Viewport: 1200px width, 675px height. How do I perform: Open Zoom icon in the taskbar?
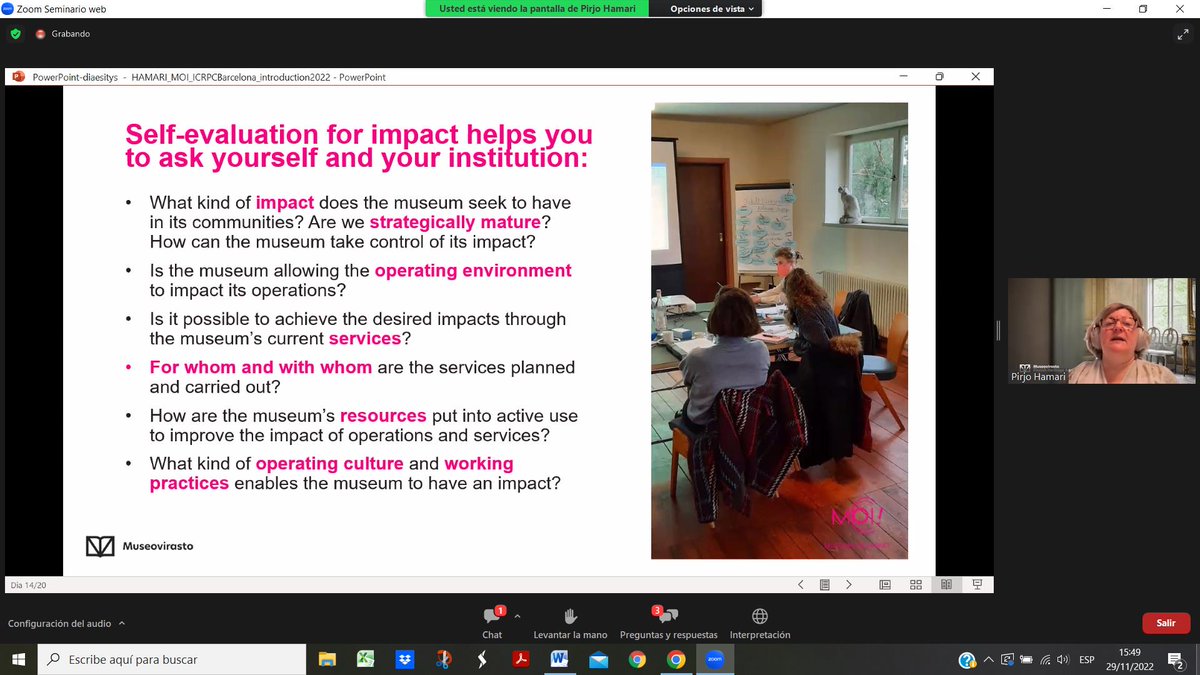pos(714,659)
